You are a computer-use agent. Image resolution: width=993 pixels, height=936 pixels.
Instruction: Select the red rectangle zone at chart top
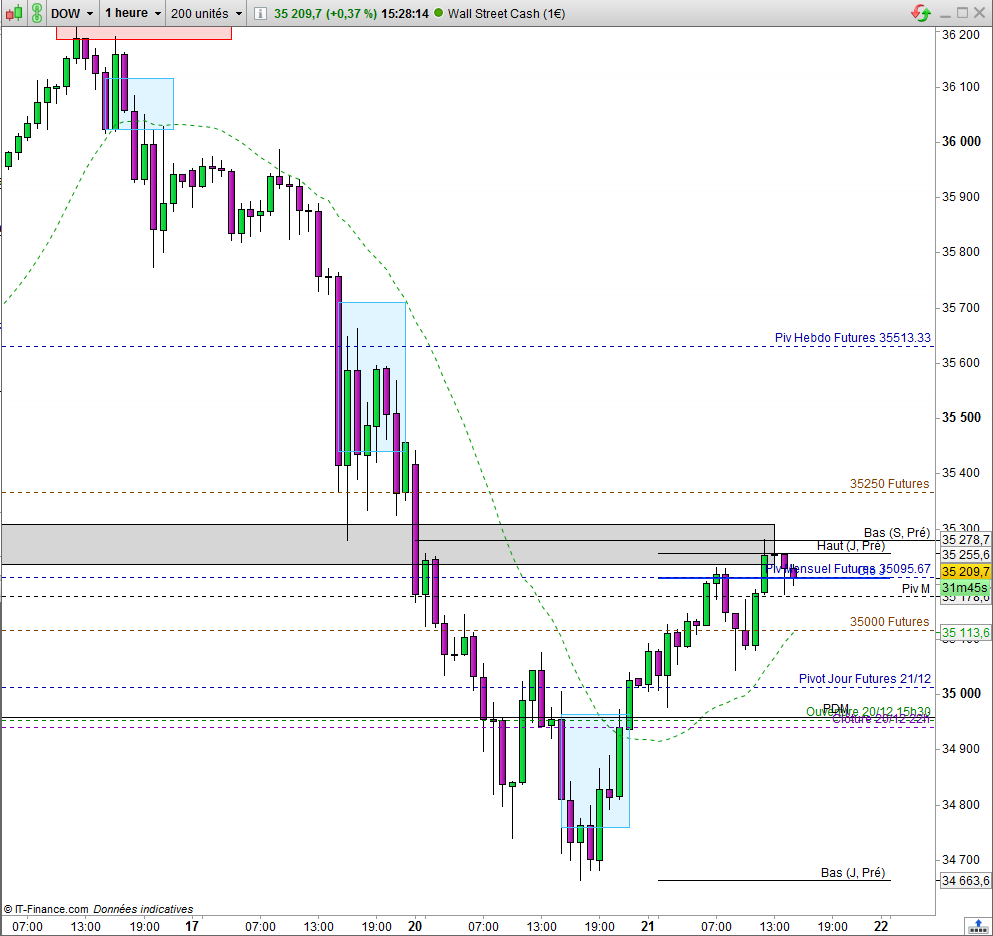(144, 33)
